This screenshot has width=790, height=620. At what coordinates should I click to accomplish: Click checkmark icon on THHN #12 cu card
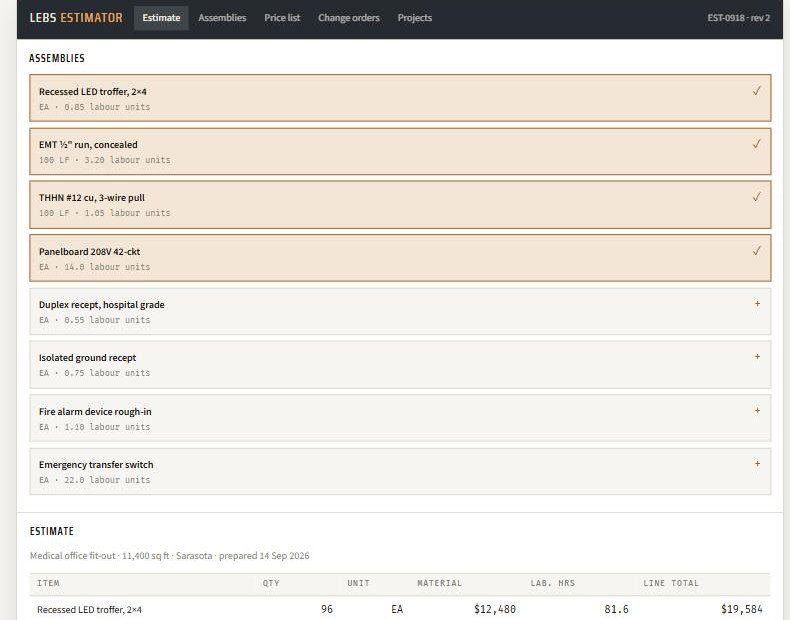[x=756, y=197]
